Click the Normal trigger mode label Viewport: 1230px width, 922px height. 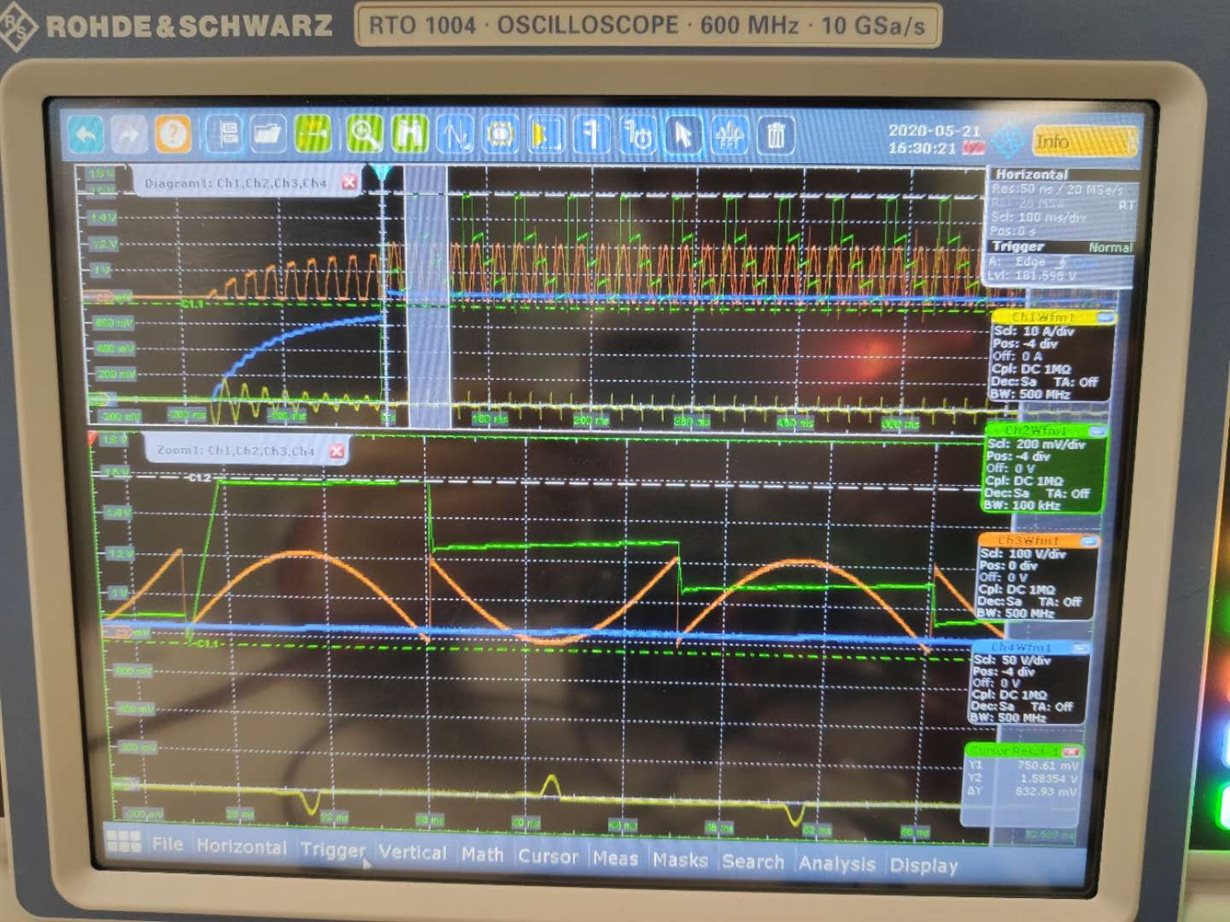pyautogui.click(x=1109, y=247)
